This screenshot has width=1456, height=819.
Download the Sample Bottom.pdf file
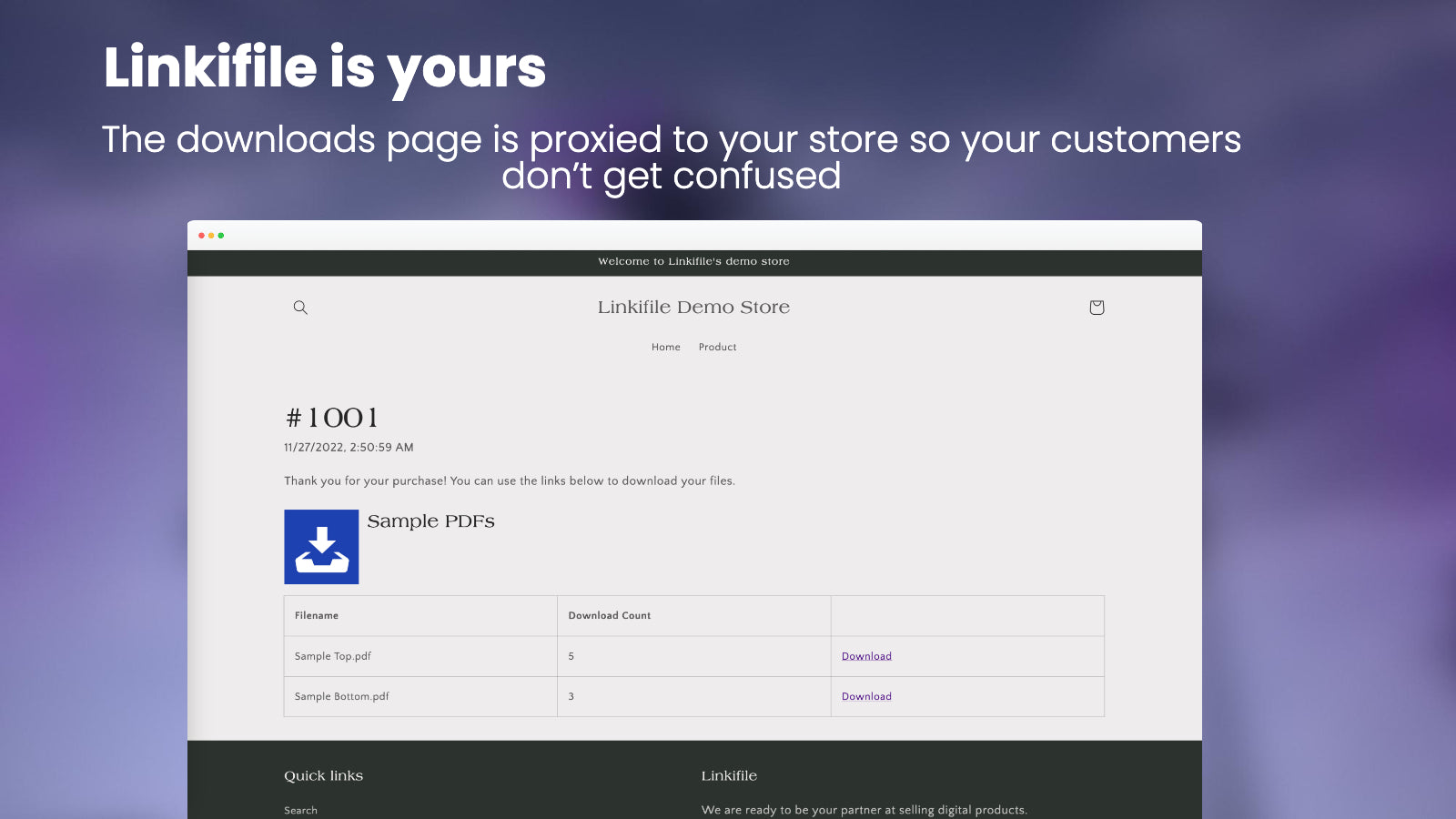(x=866, y=696)
